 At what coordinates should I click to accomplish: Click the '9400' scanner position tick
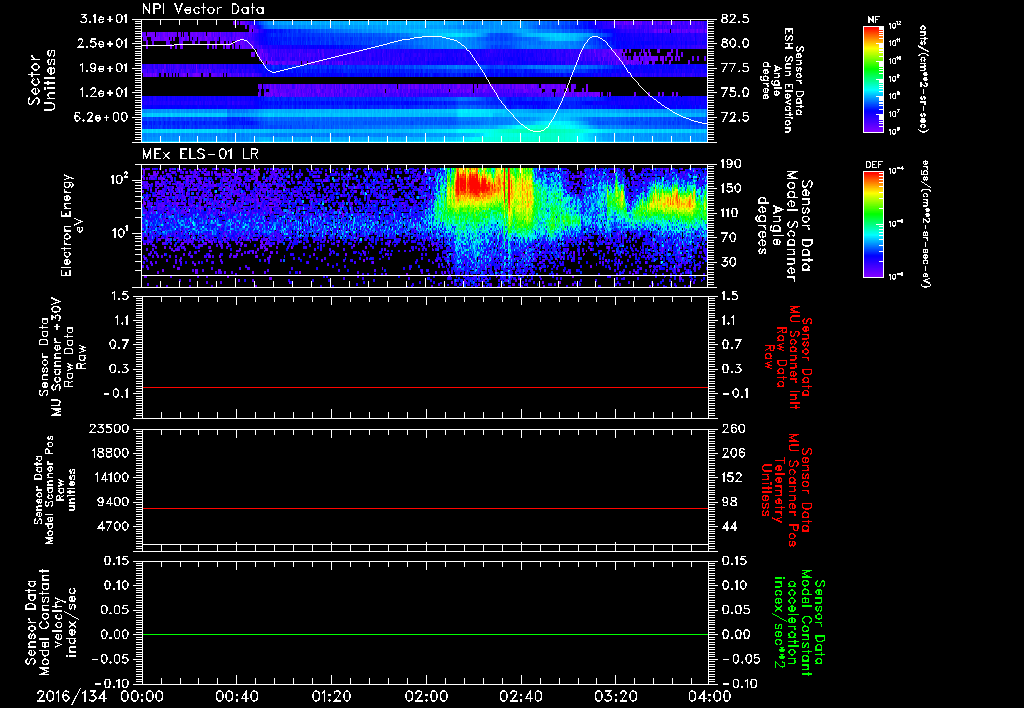pos(114,502)
